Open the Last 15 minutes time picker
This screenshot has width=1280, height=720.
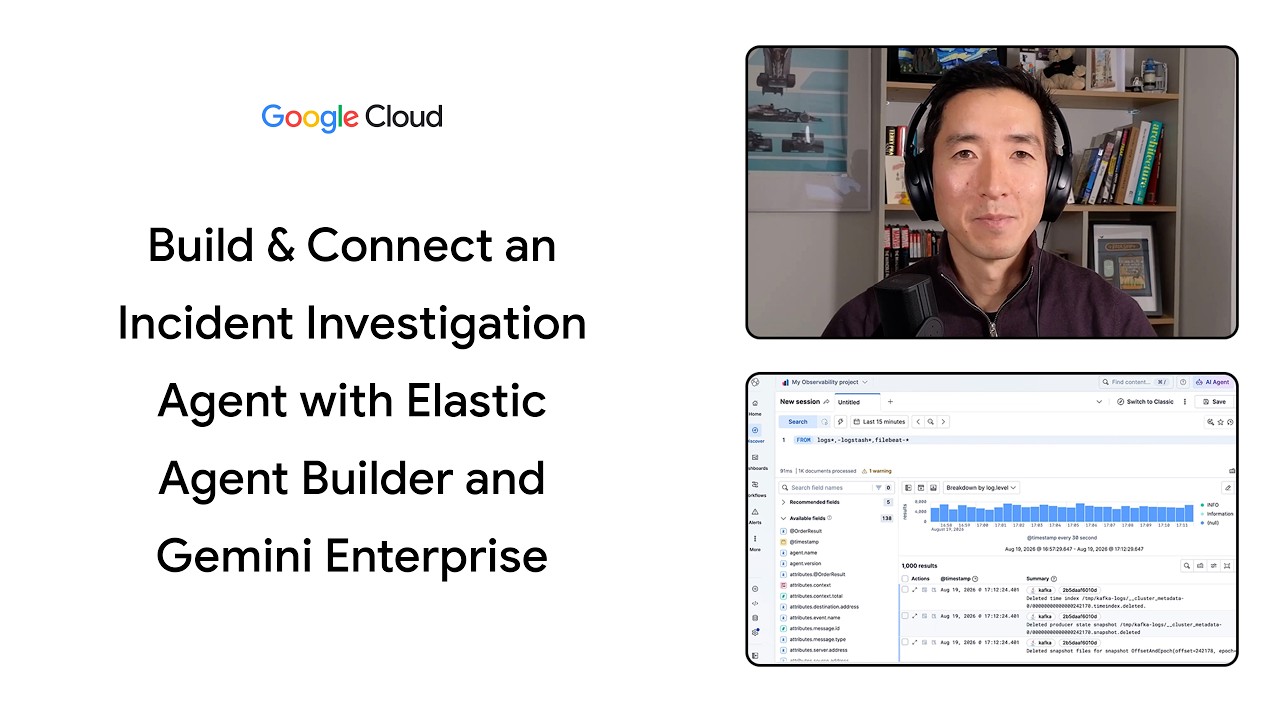coord(880,422)
